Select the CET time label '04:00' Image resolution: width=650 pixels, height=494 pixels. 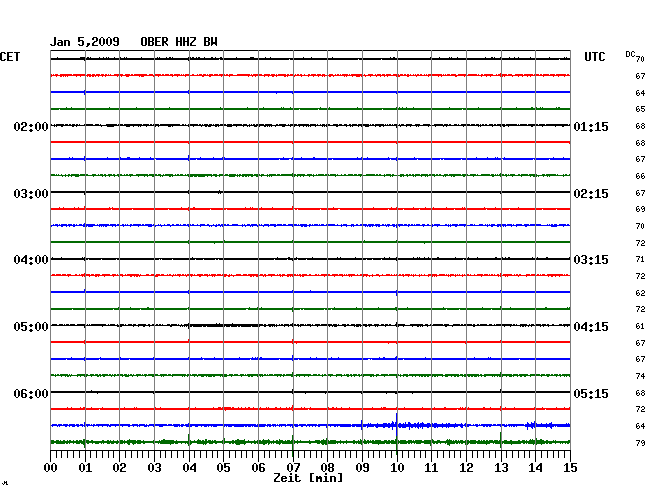pos(31,260)
